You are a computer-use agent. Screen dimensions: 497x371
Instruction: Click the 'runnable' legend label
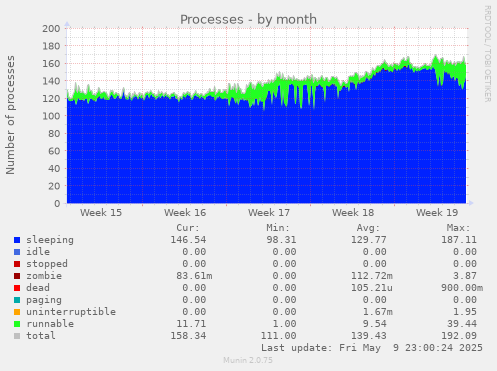coord(50,324)
